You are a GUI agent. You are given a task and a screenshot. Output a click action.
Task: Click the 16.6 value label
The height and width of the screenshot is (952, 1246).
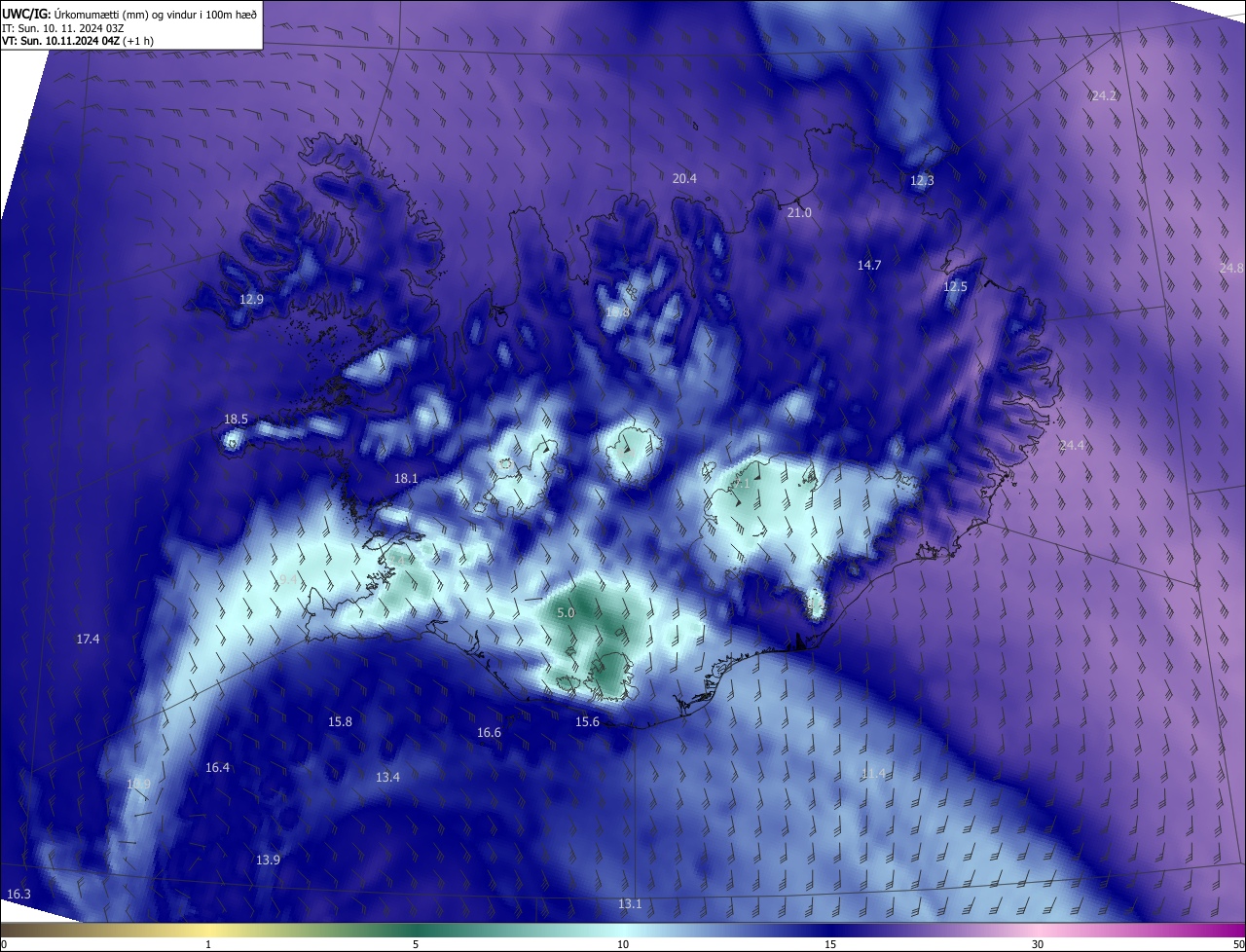click(x=489, y=732)
